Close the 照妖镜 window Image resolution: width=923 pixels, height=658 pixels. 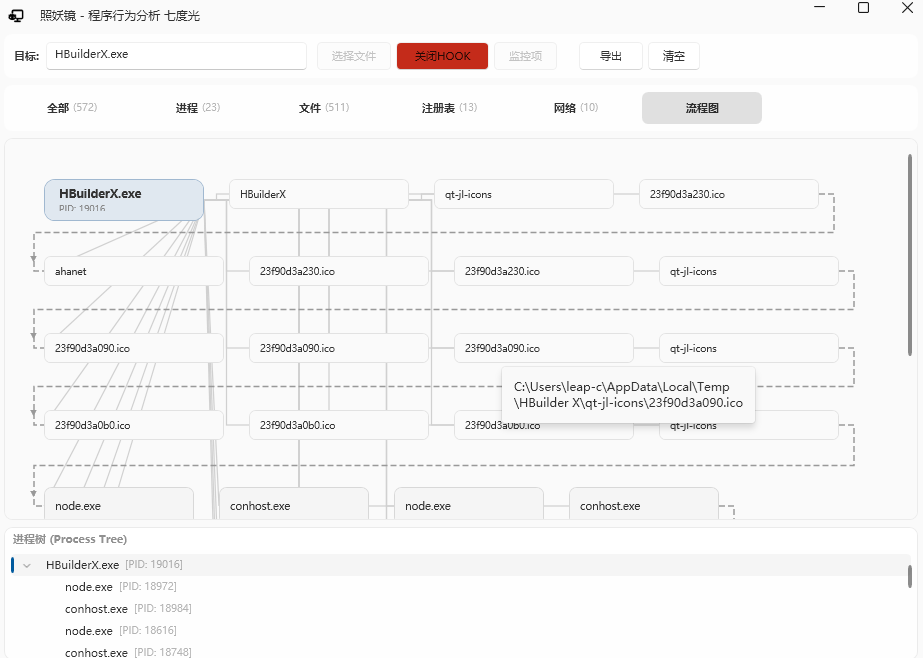coord(908,8)
